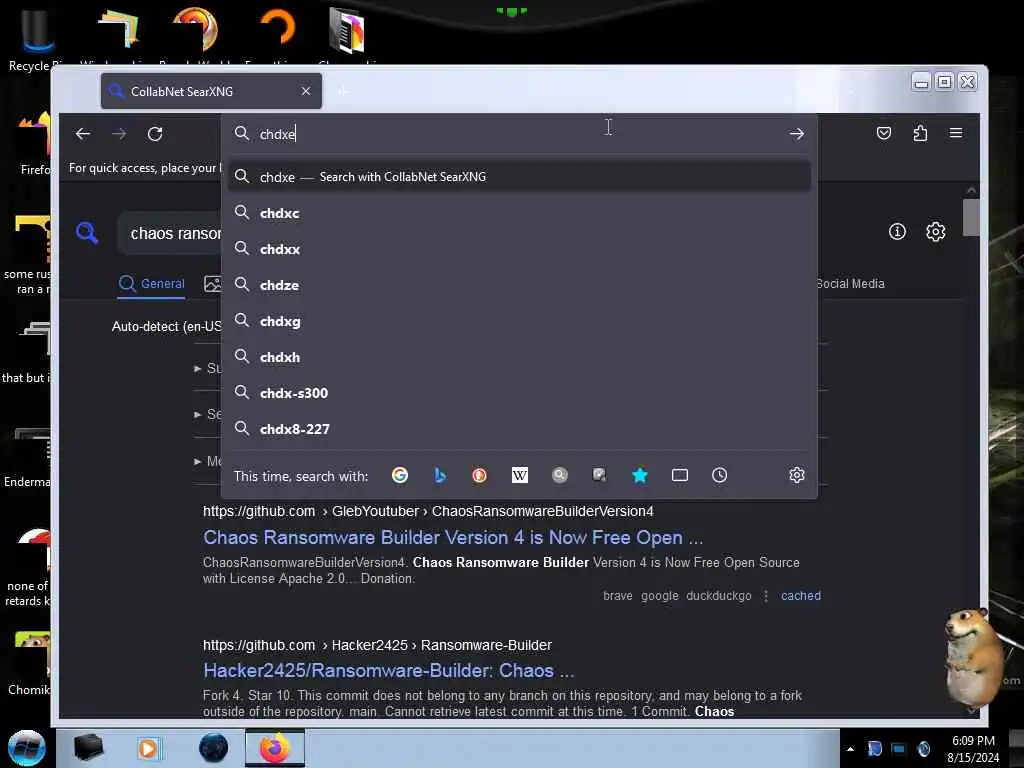Viewport: 1024px width, 768px height.
Task: Launch Firefox from the taskbar
Action: click(275, 748)
